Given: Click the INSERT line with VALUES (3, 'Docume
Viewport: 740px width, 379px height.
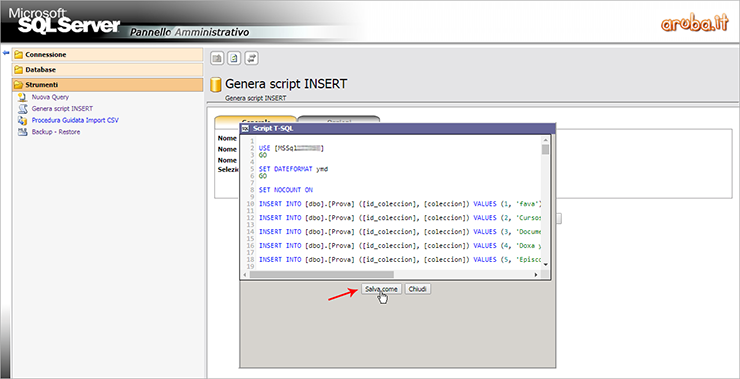Looking at the screenshot, I should (399, 232).
